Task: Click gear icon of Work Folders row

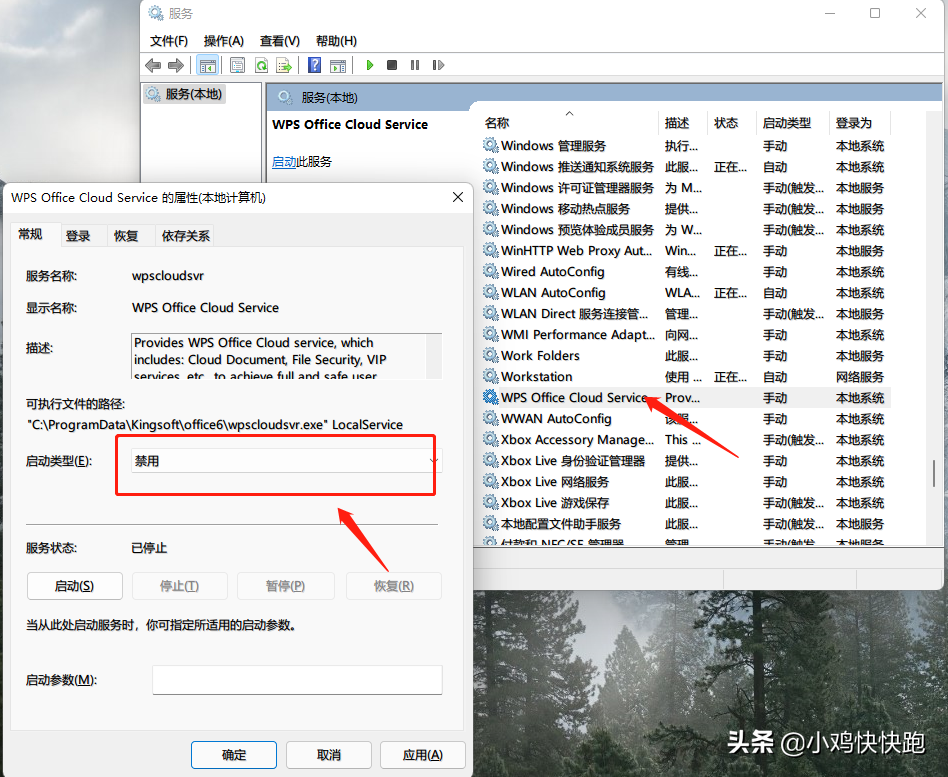Action: 490,355
